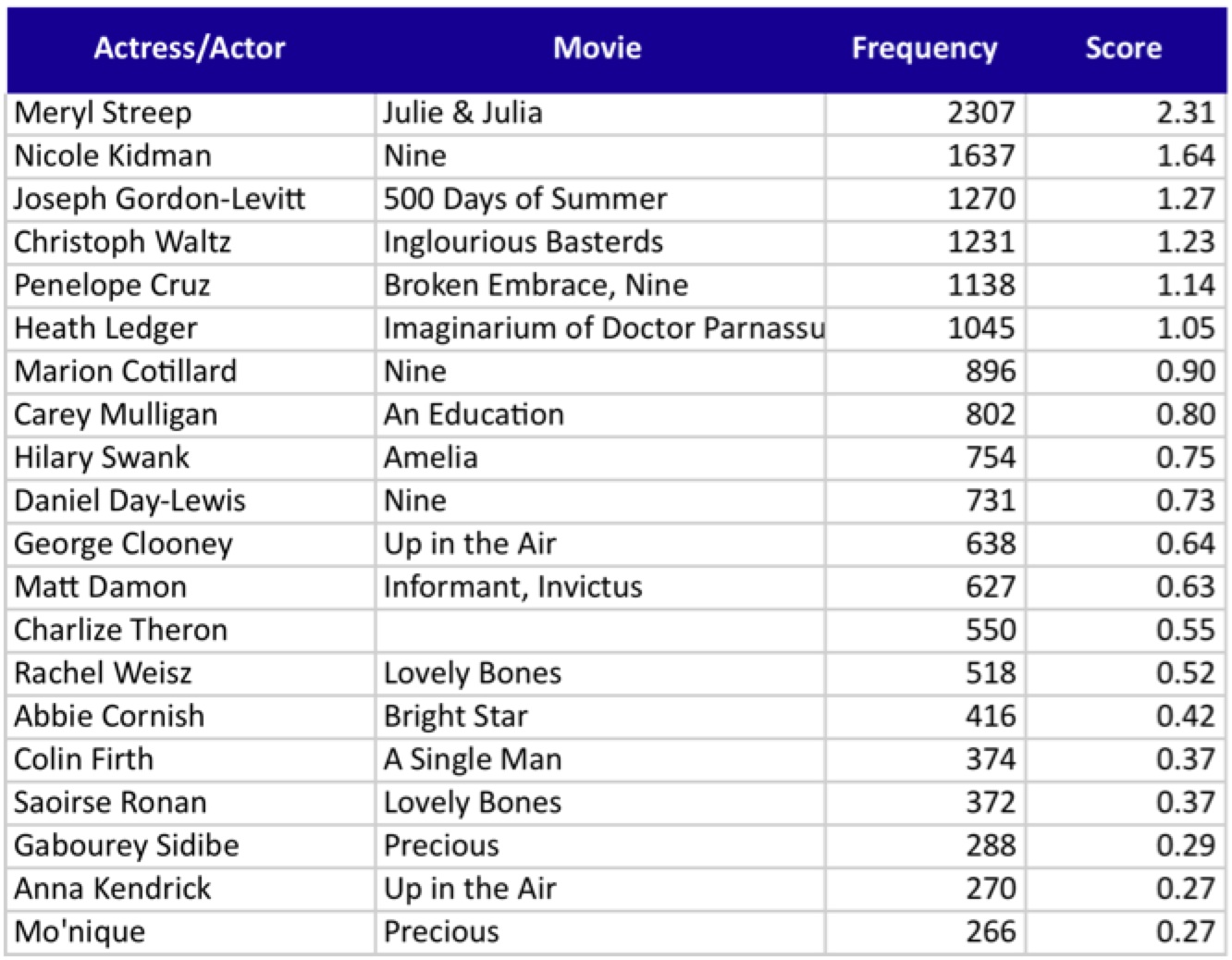Click the frequency value 731
The image size is (1232, 960).
click(x=990, y=500)
